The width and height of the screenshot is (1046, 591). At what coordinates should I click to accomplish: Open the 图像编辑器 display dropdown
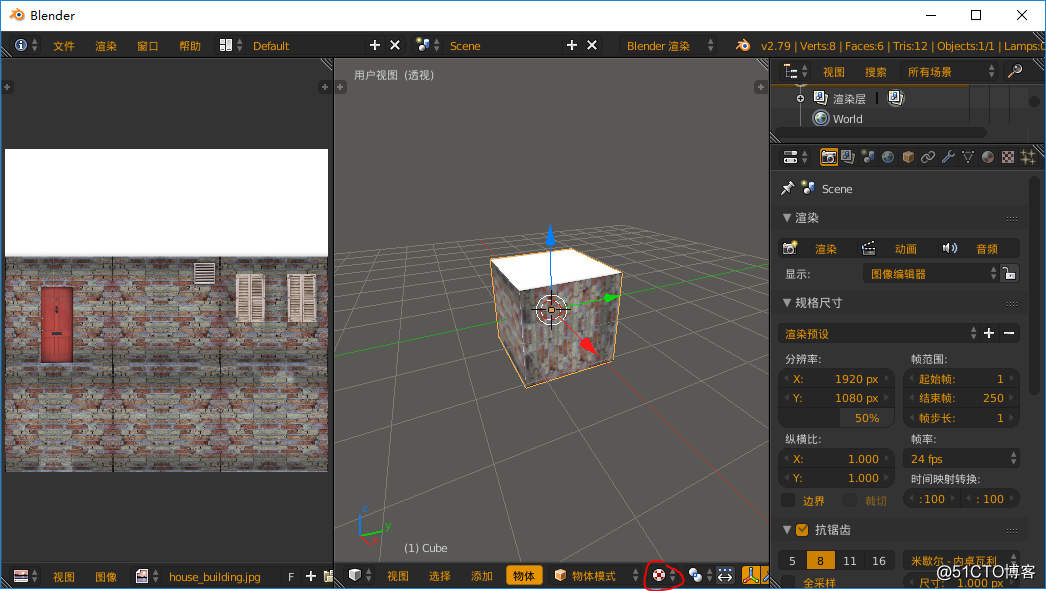pos(931,274)
